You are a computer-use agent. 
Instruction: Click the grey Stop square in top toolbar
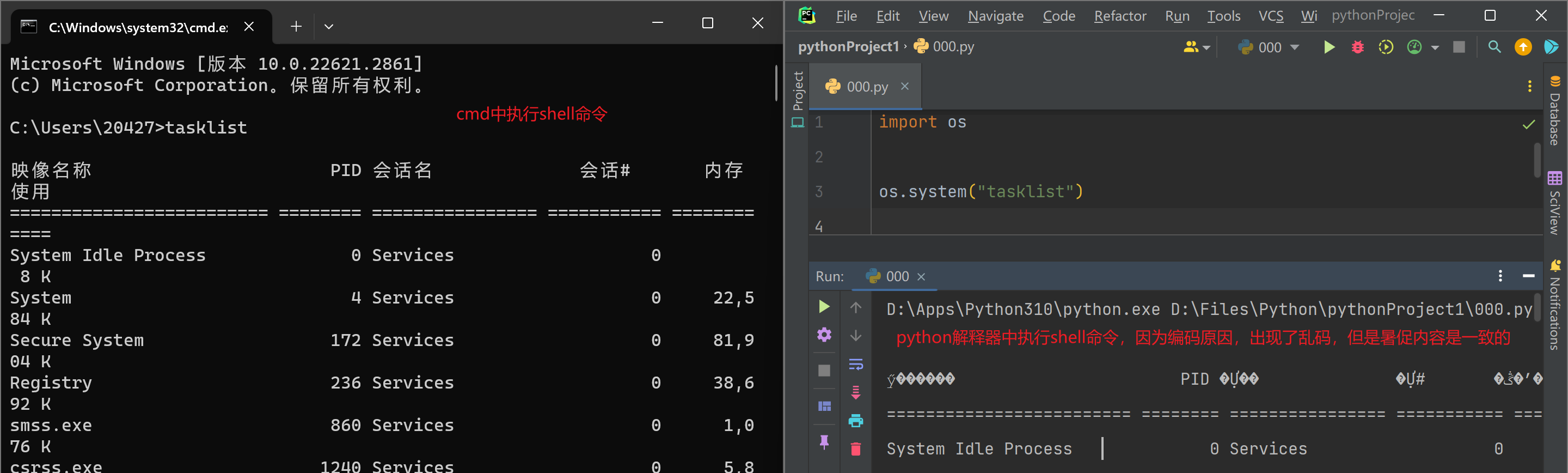(1459, 47)
